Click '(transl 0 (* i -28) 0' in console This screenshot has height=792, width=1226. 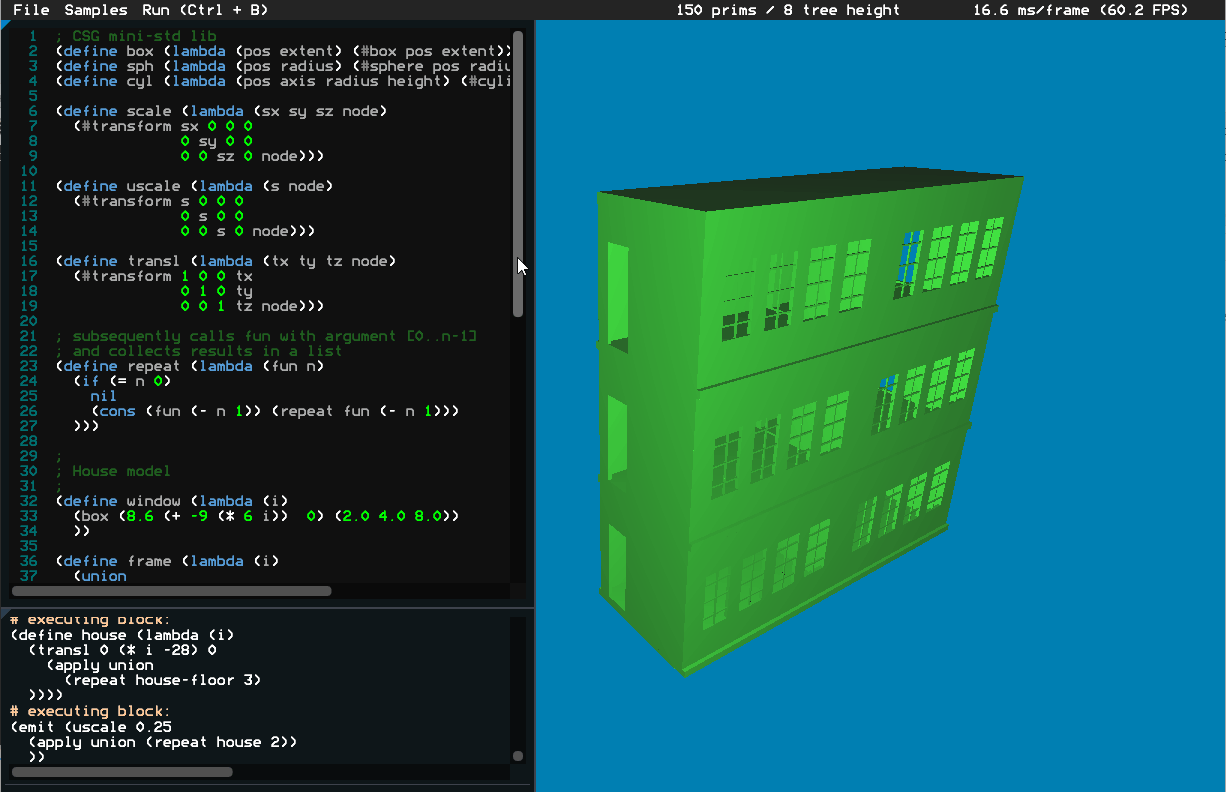pyautogui.click(x=122, y=650)
